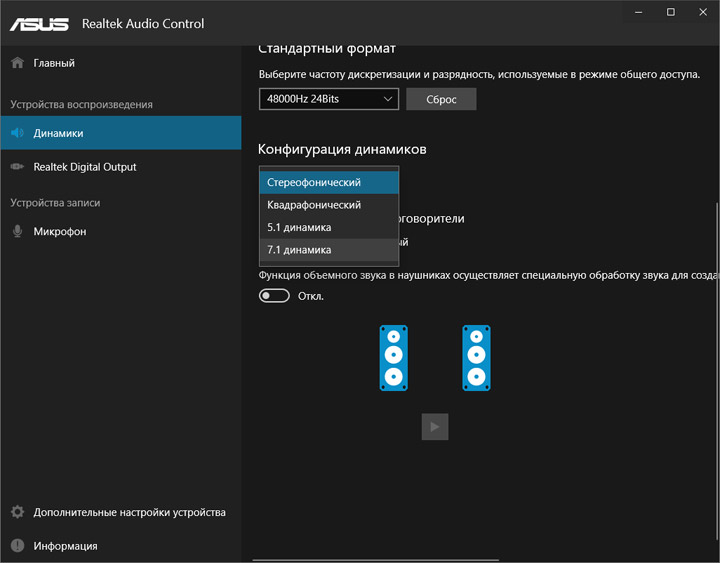Click the gear icon for Дополнительные настройки устройства
This screenshot has width=720, height=563.
point(17,512)
